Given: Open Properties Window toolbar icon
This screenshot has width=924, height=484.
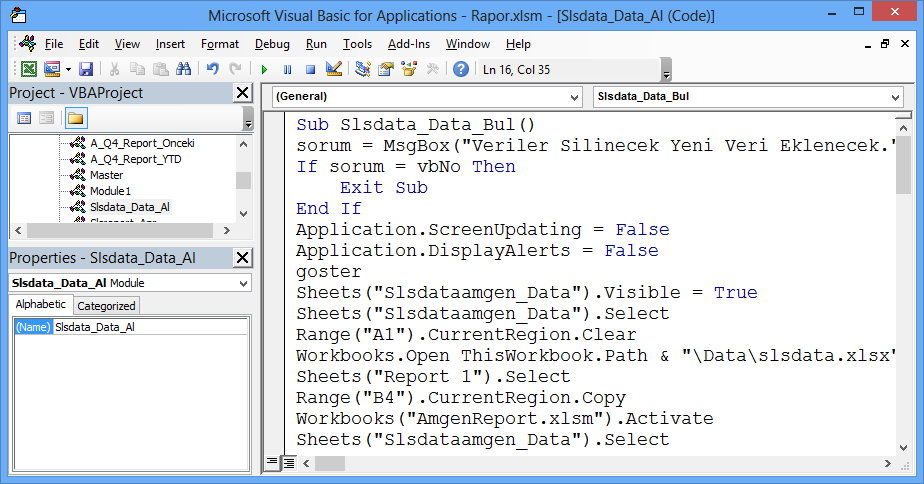Looking at the screenshot, I should [386, 69].
